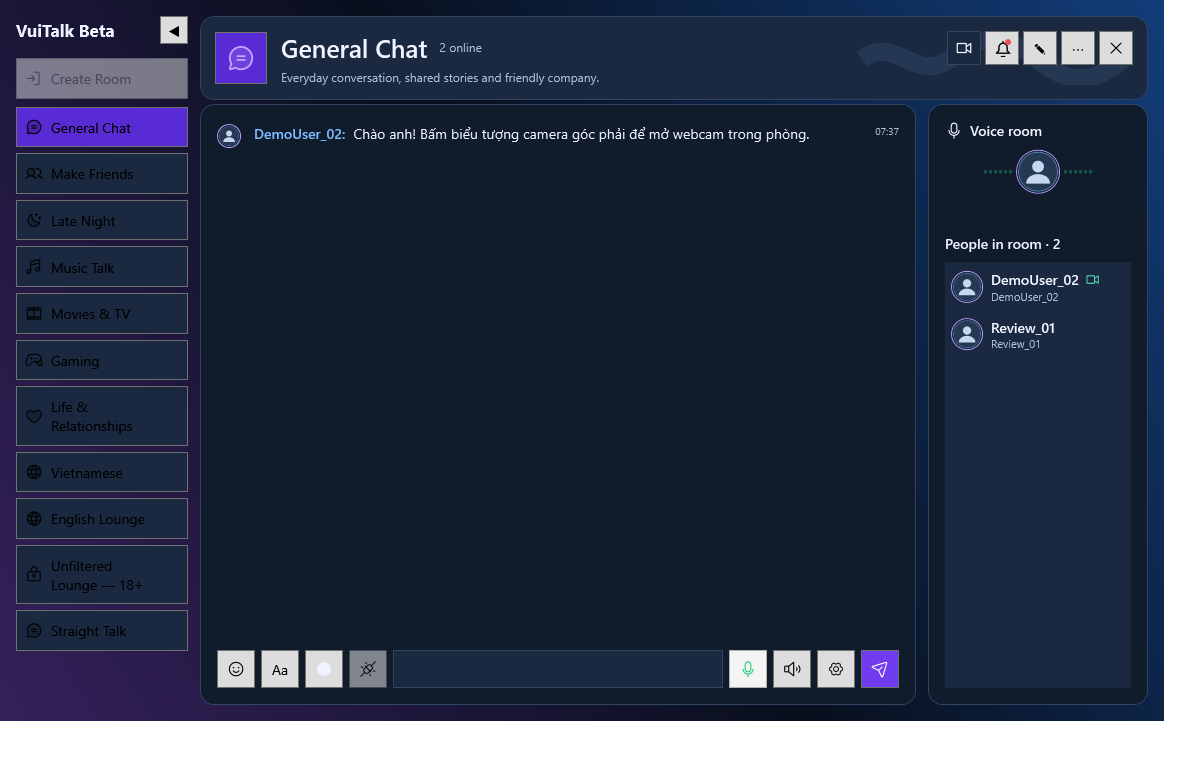
Task: Switch to the Straight Talk room
Action: [x=102, y=631]
